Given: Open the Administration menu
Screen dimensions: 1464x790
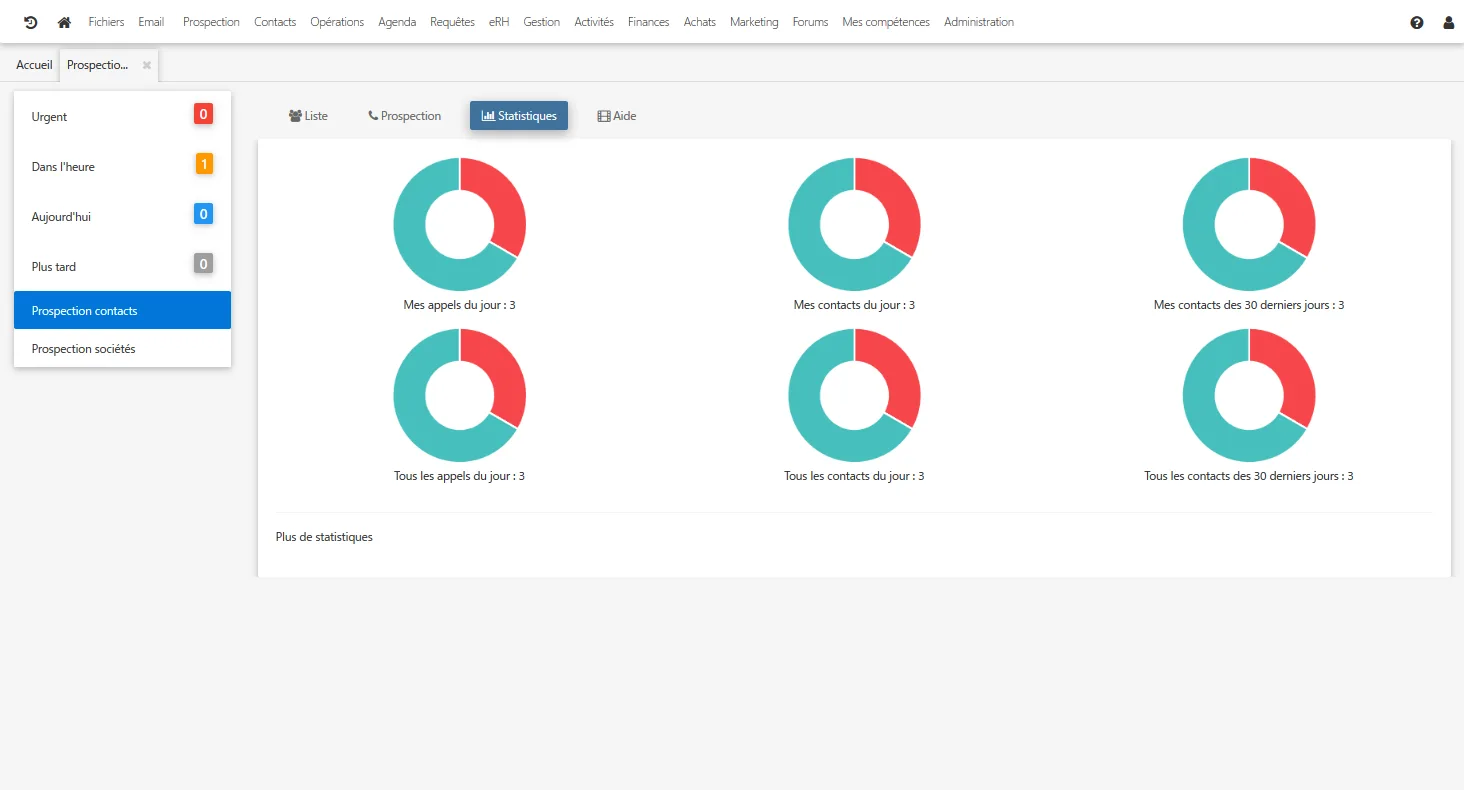Looking at the screenshot, I should 979,22.
